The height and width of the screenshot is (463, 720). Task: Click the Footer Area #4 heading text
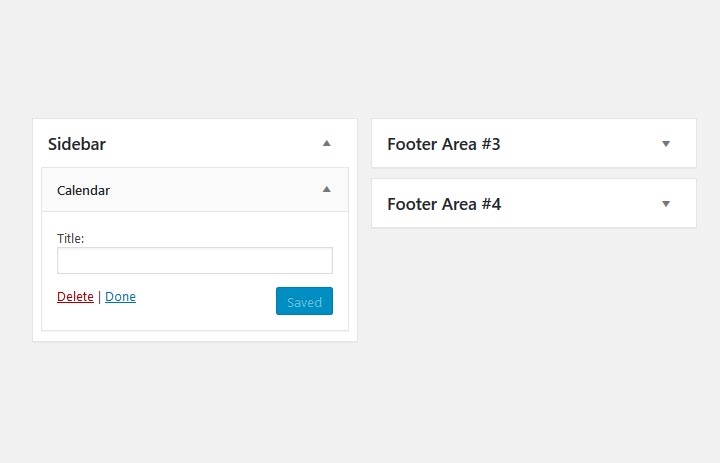click(444, 204)
